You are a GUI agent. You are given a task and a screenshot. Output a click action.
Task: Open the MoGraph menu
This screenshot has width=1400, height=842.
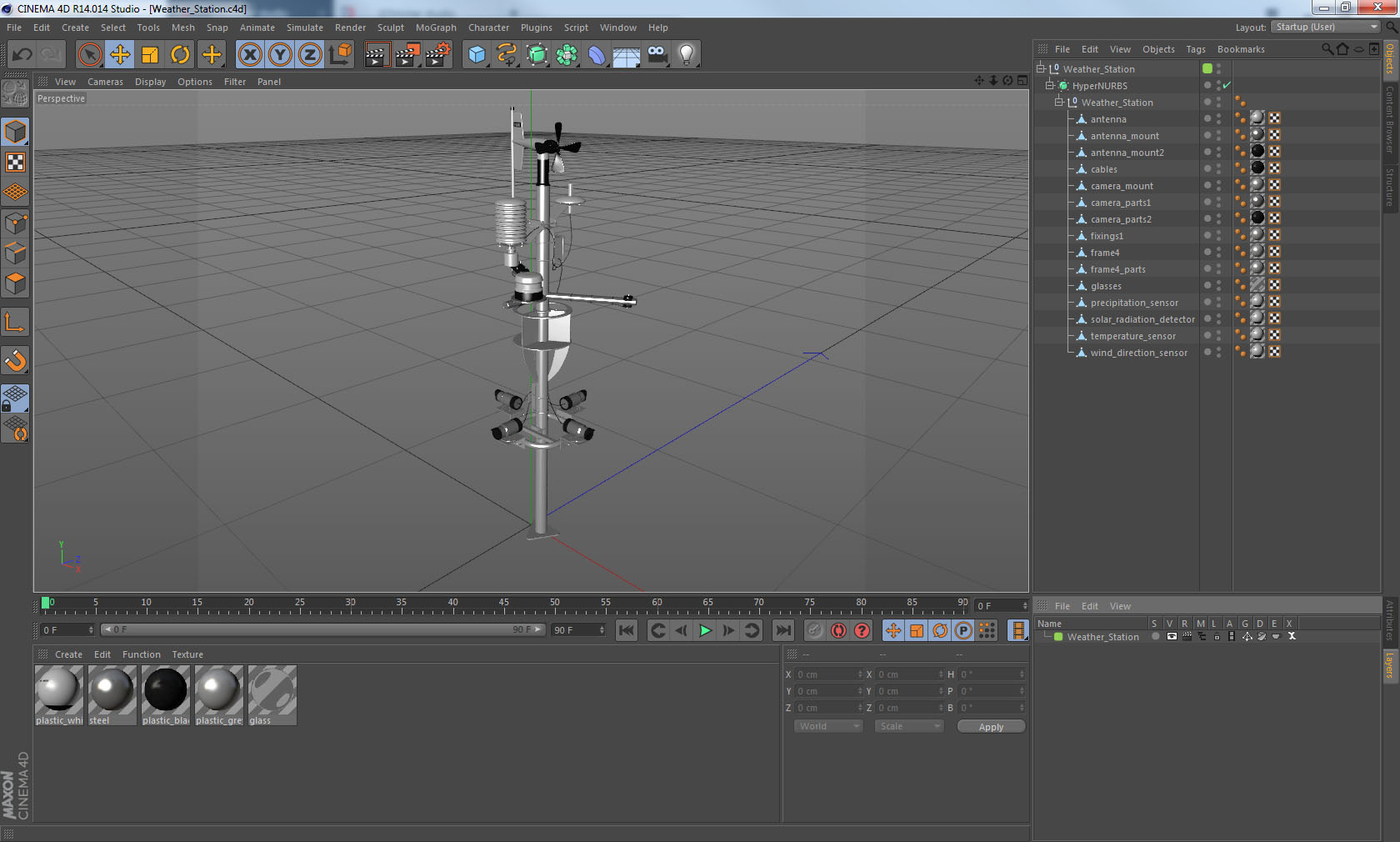coord(436,28)
